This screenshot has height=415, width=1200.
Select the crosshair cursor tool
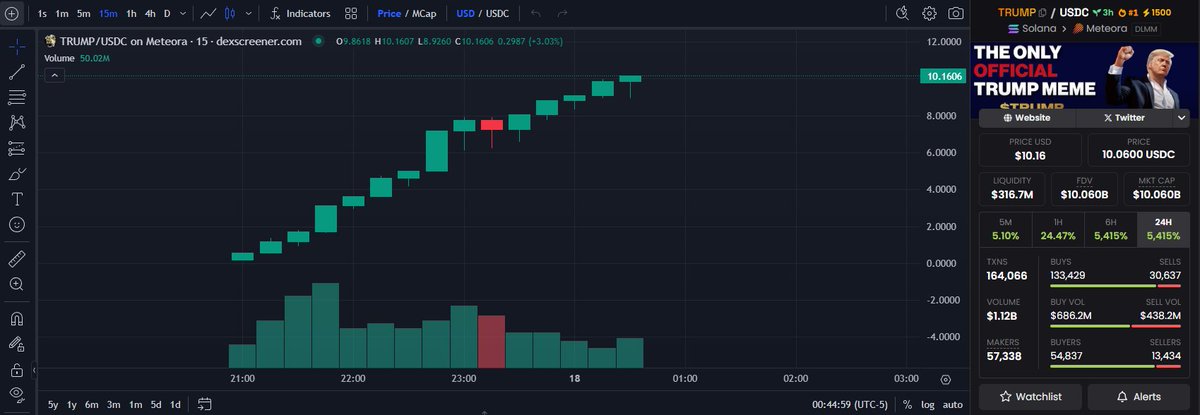tap(16, 46)
